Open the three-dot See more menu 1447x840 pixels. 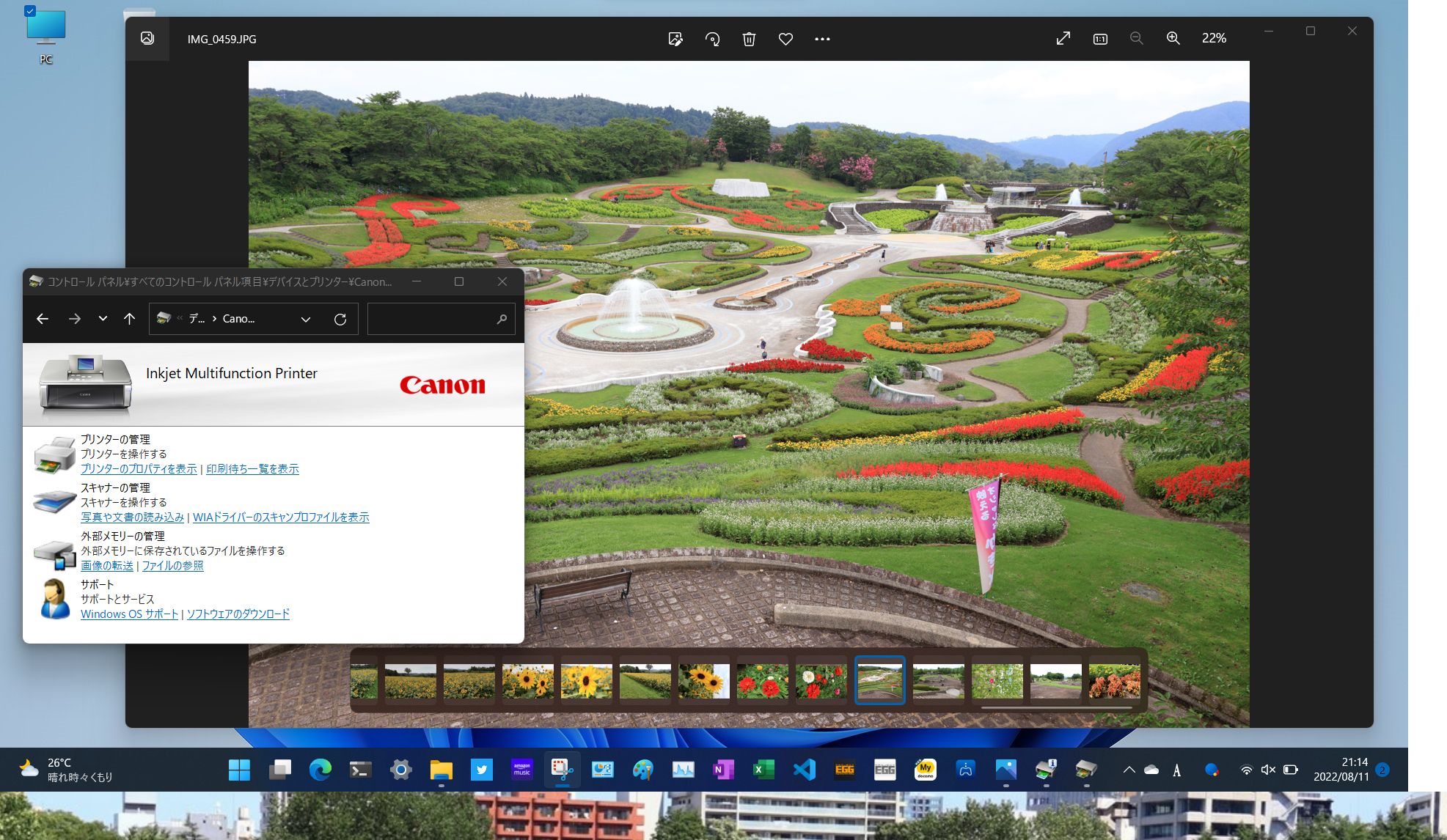[822, 39]
